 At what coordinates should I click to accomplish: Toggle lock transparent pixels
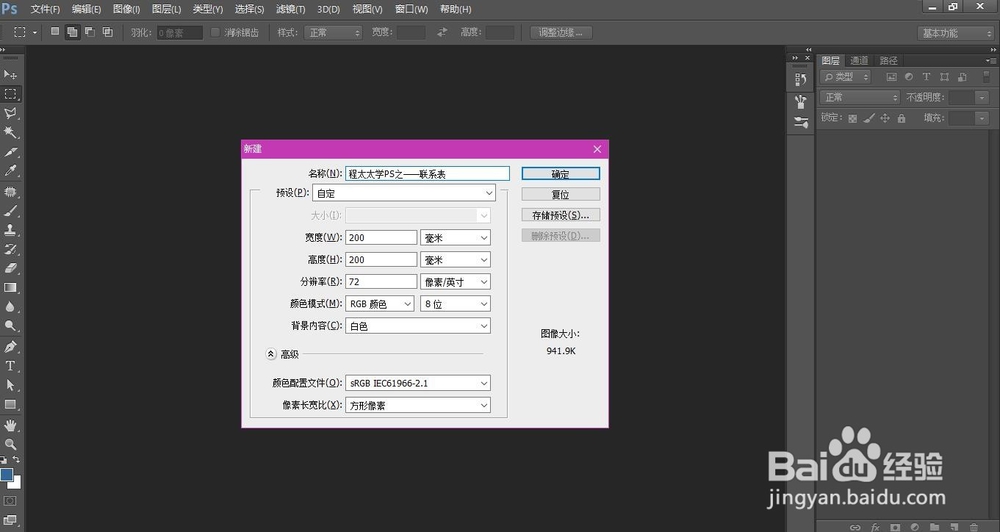tap(853, 118)
